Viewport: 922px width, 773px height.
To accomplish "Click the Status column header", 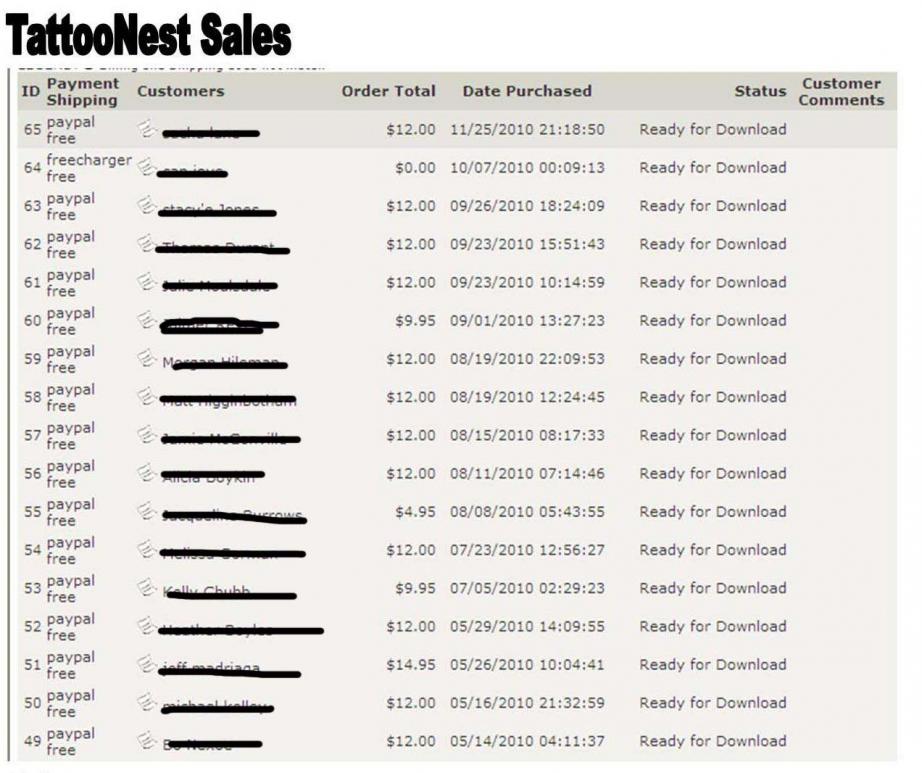I will (x=760, y=91).
